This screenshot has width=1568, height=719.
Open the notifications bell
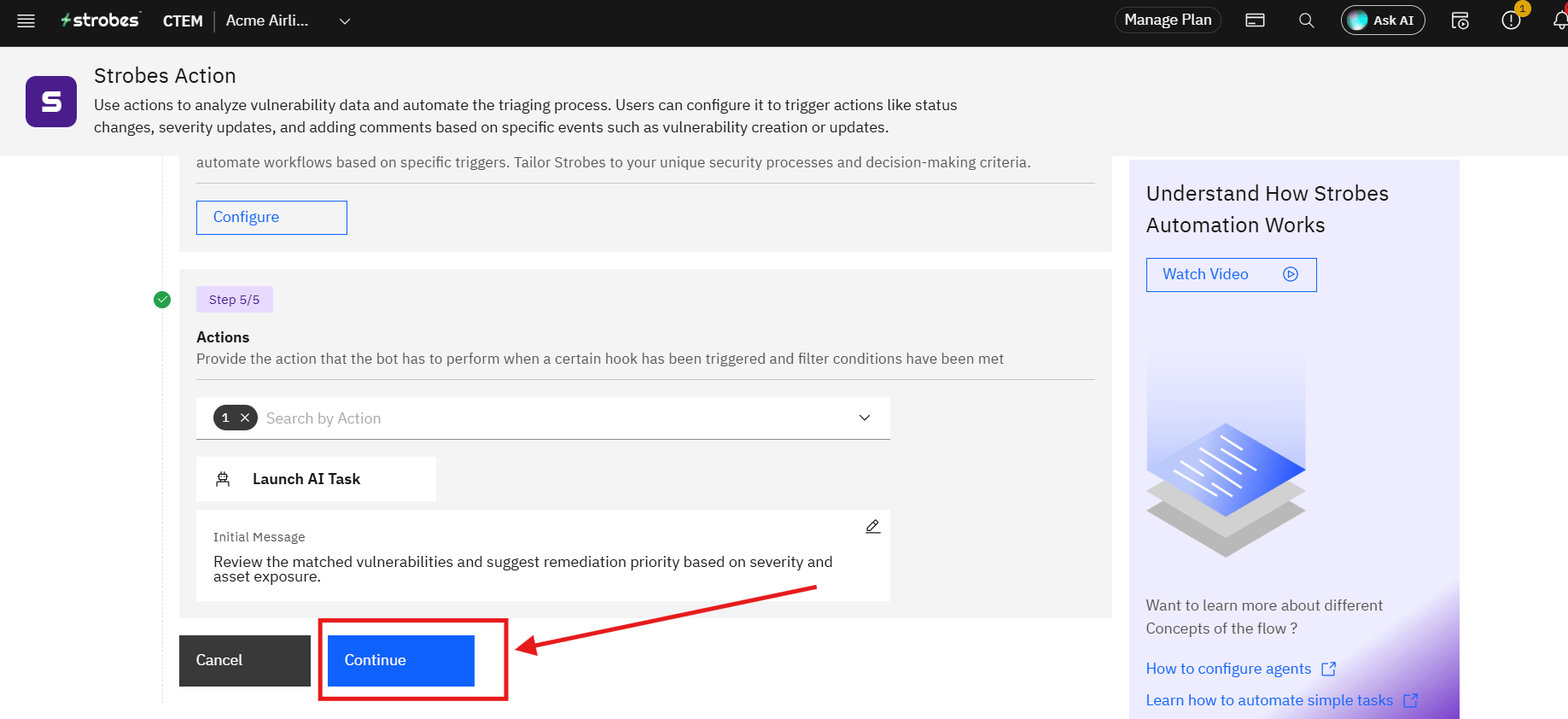[1560, 20]
